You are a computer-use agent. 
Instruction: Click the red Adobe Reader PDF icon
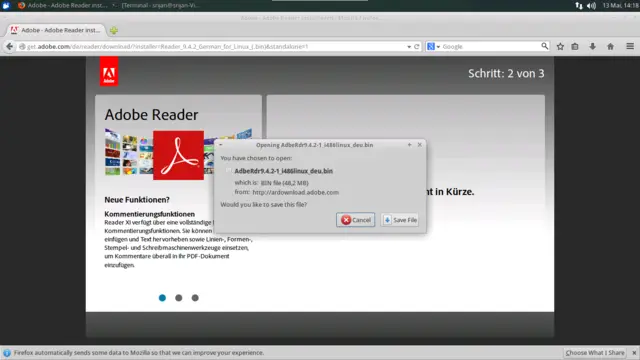pyautogui.click(x=178, y=155)
